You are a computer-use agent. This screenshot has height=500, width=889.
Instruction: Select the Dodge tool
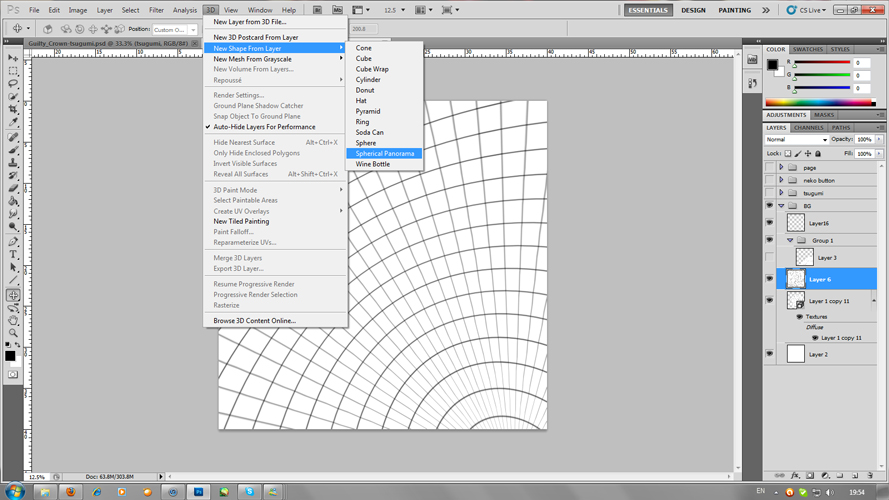[13, 227]
